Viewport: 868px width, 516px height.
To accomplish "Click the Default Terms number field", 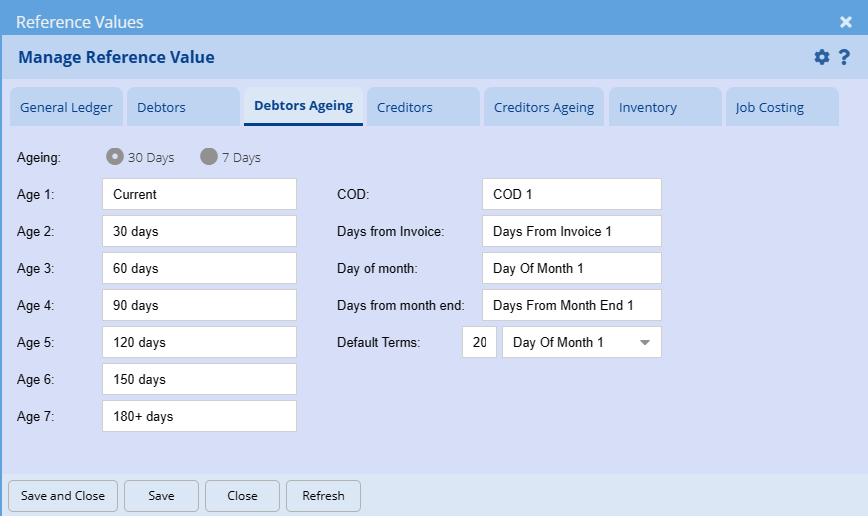I will click(x=479, y=342).
